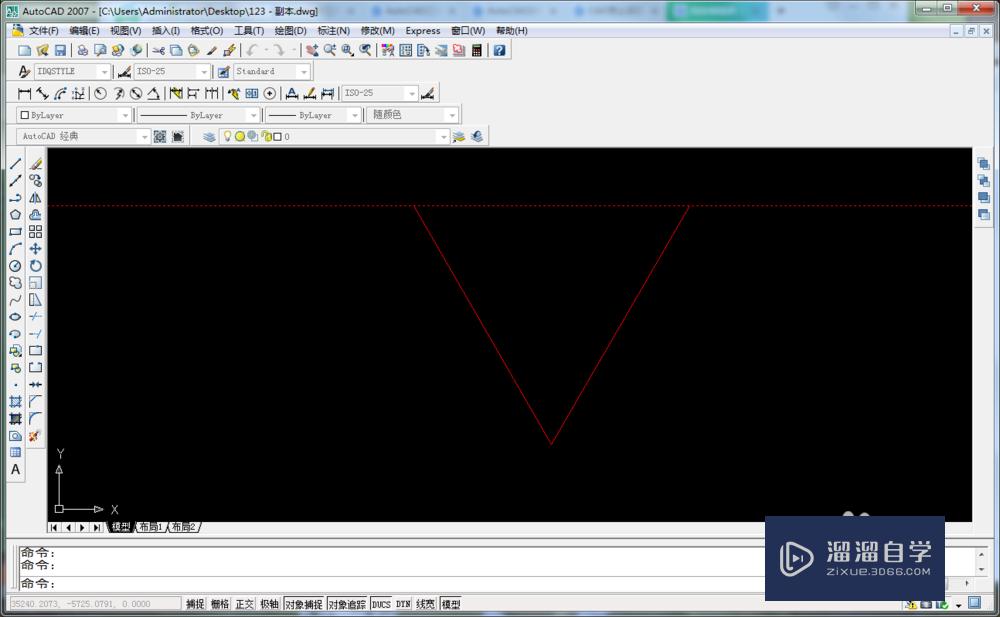
Task: Select the Polyline tool
Action: point(15,197)
